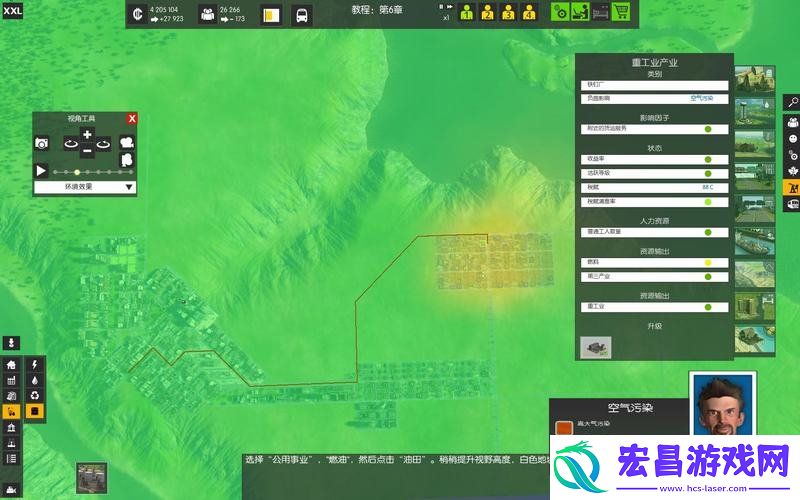
Task: Toggle highlighted oil pump resources overlay
Action: [x=792, y=188]
